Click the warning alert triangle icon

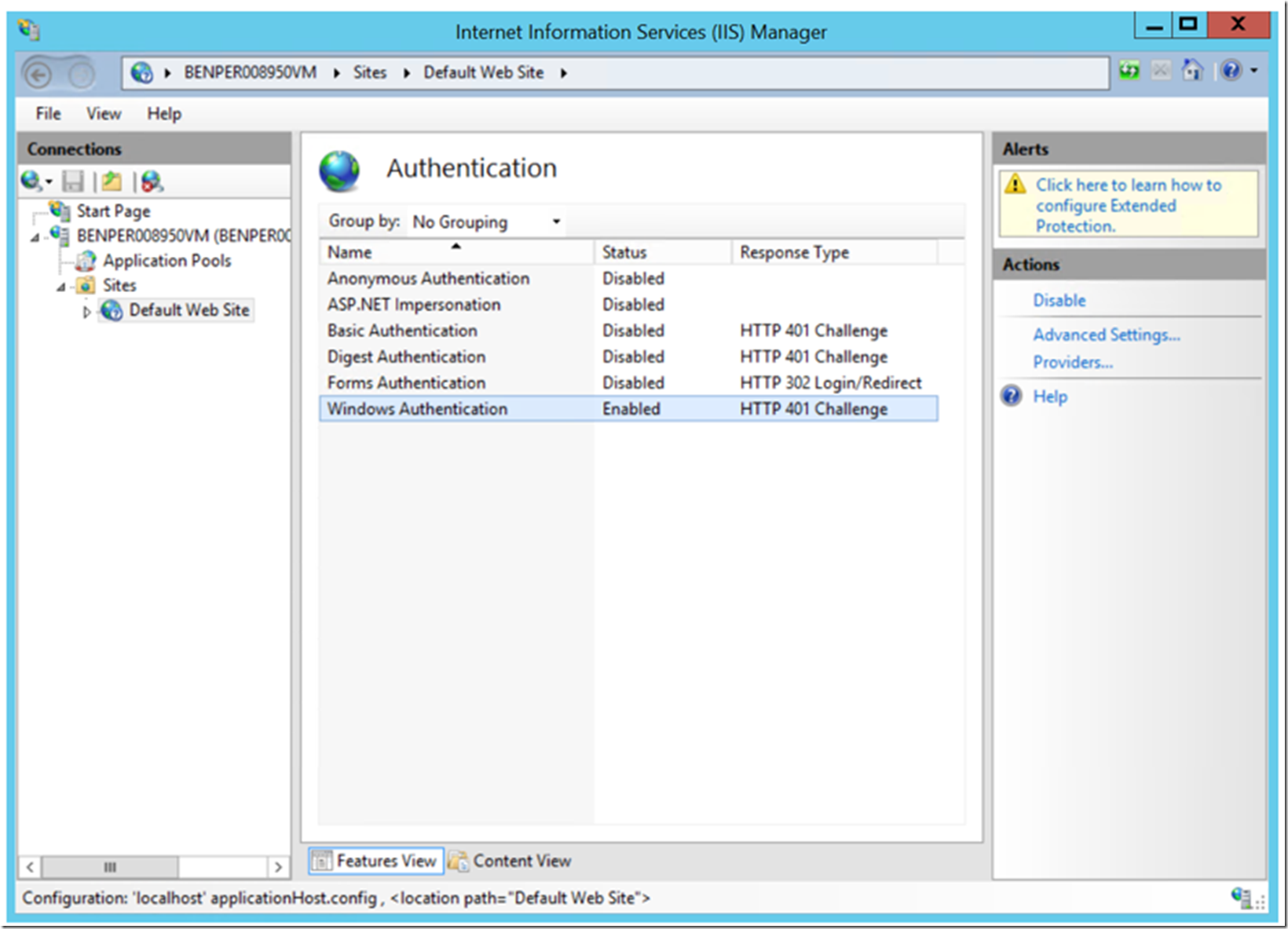click(1015, 184)
